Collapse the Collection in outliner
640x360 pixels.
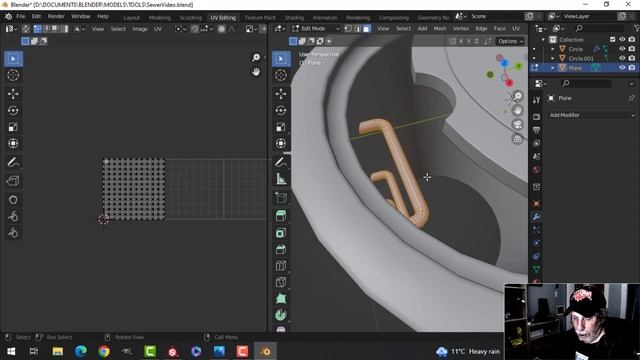[x=543, y=40]
